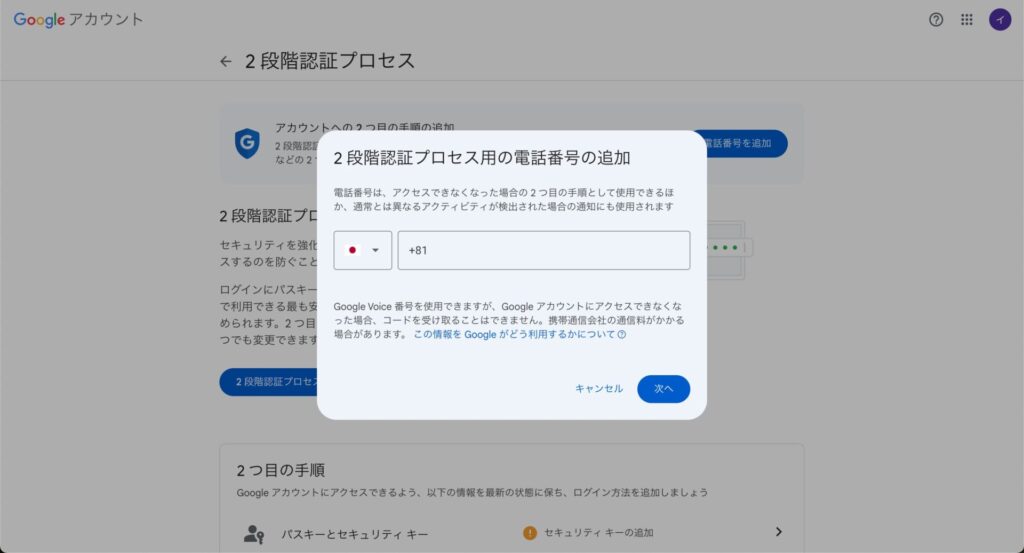Click the 2段階認証プロセス page title

tap(330, 61)
